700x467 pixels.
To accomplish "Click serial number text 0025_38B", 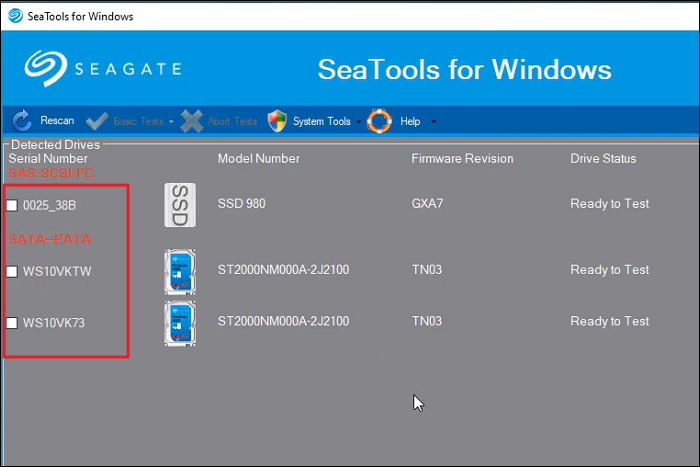I will coord(50,205).
